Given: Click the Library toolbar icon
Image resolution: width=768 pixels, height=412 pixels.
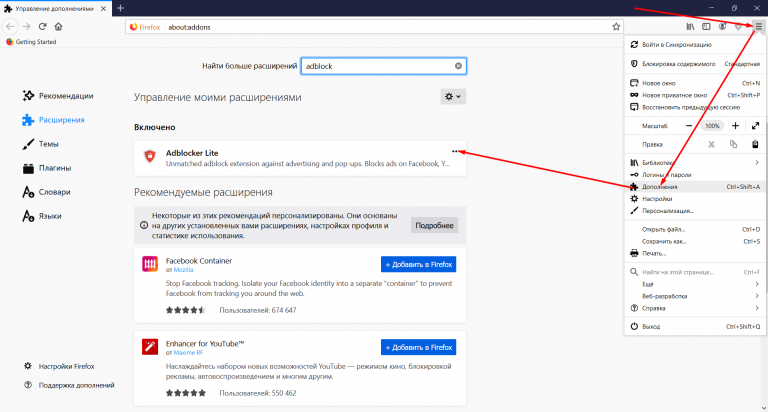Looking at the screenshot, I should 690,27.
